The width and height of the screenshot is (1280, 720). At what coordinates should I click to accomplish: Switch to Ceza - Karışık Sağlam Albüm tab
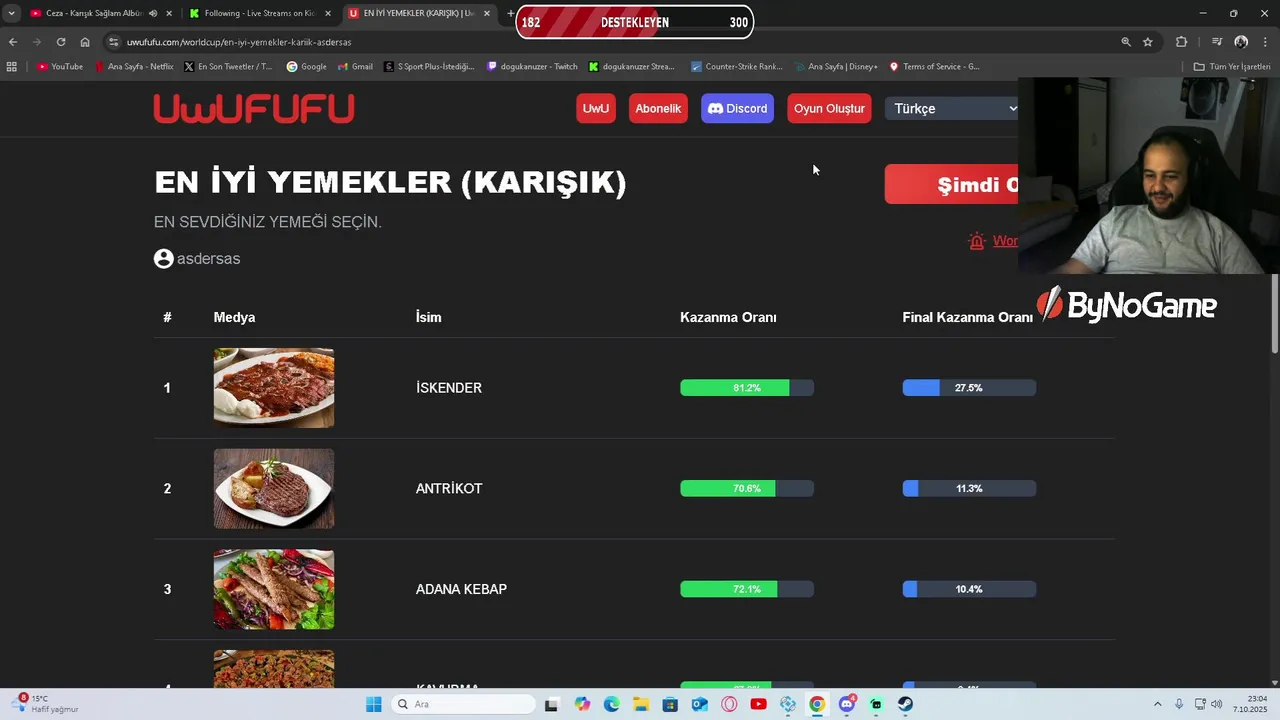click(100, 13)
